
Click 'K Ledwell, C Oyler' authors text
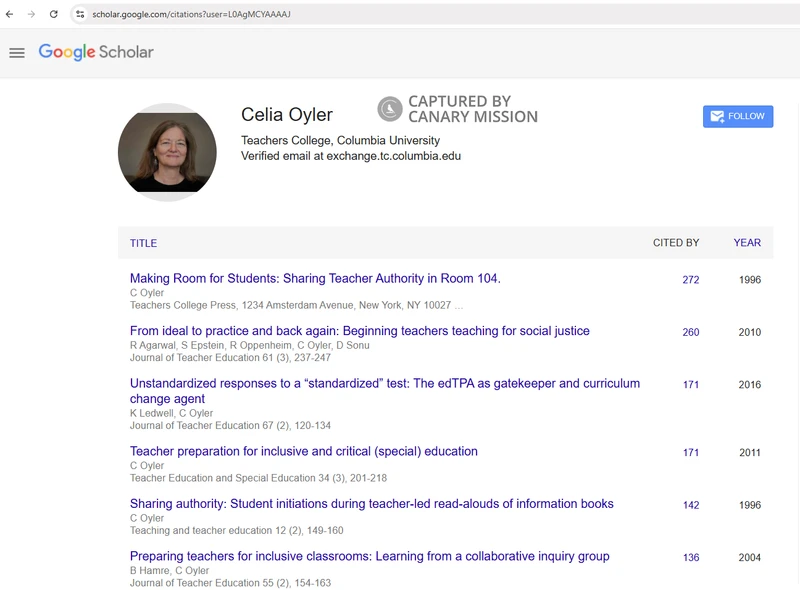[171, 413]
